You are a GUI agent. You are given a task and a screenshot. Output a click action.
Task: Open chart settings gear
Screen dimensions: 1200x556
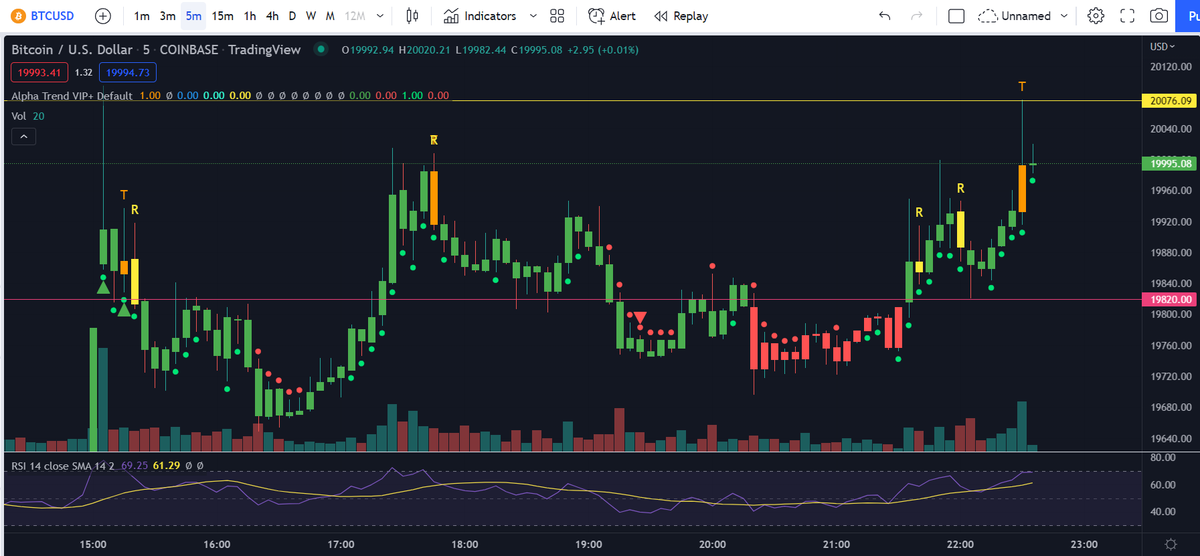[x=1095, y=16]
